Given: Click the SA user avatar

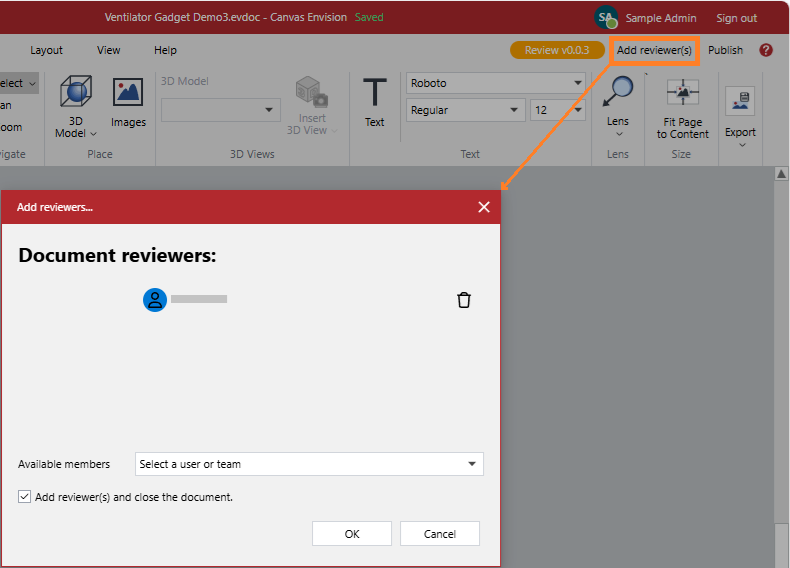Looking at the screenshot, I should pyautogui.click(x=606, y=18).
